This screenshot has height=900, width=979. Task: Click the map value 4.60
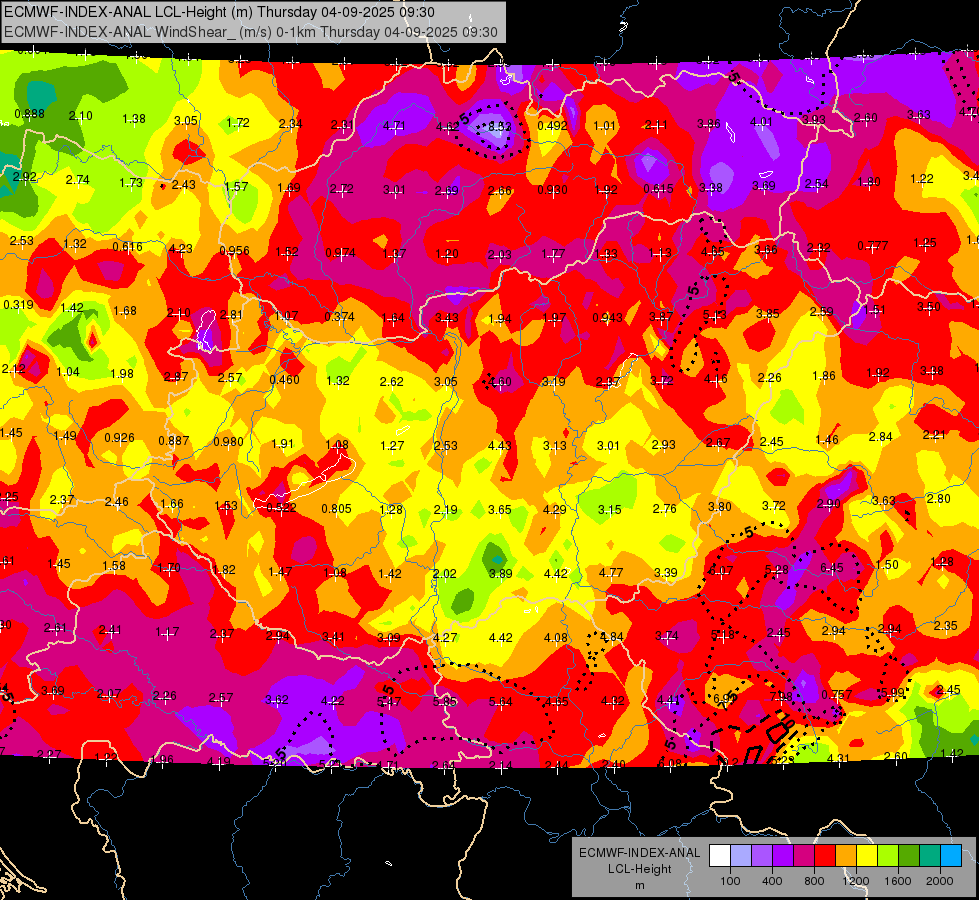click(x=500, y=382)
